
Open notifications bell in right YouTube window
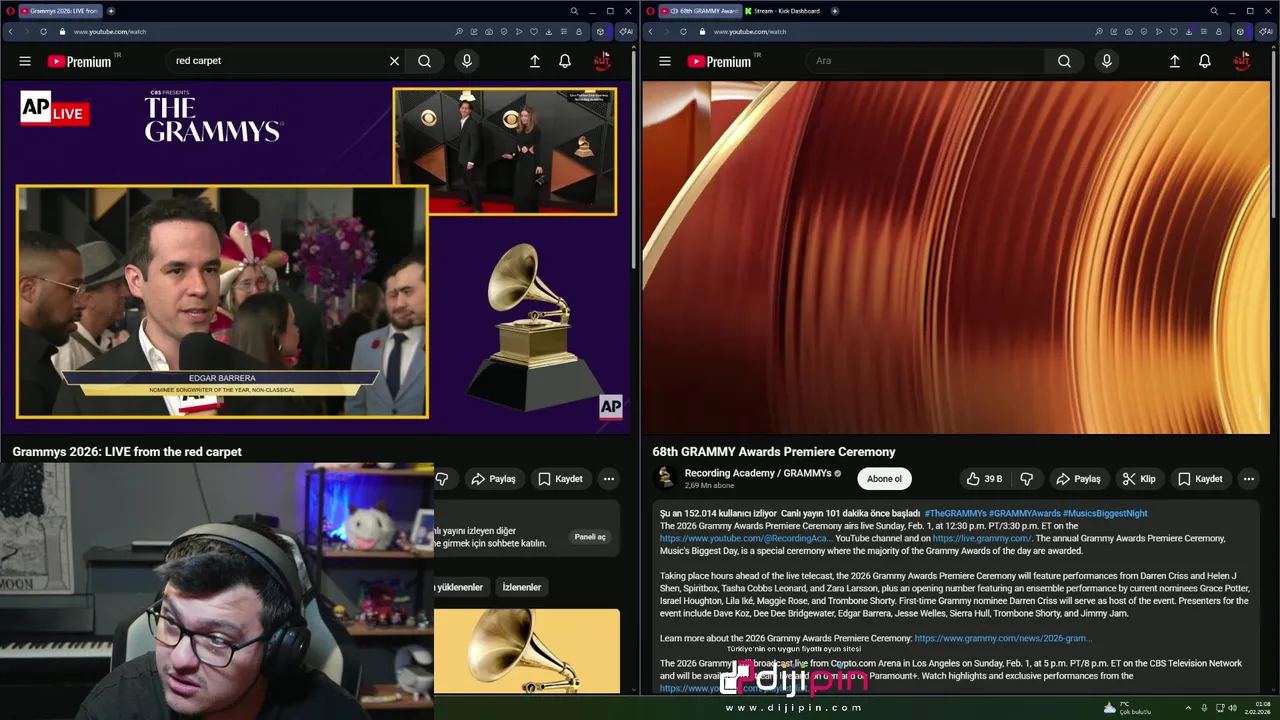(x=1205, y=61)
